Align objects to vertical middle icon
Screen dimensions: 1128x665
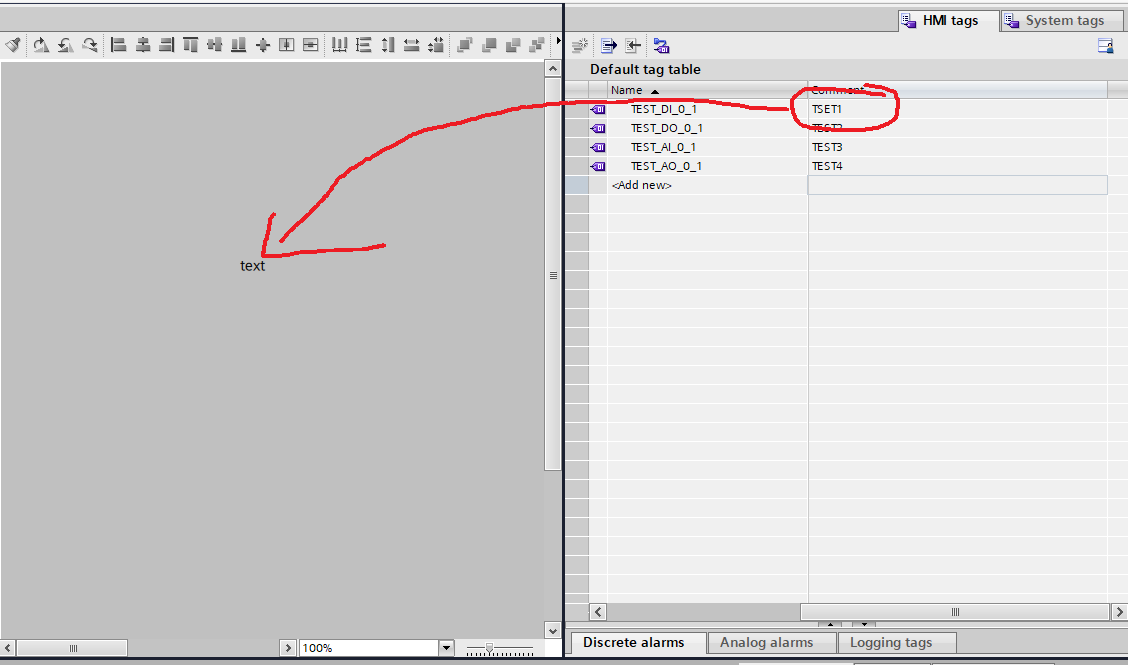214,45
